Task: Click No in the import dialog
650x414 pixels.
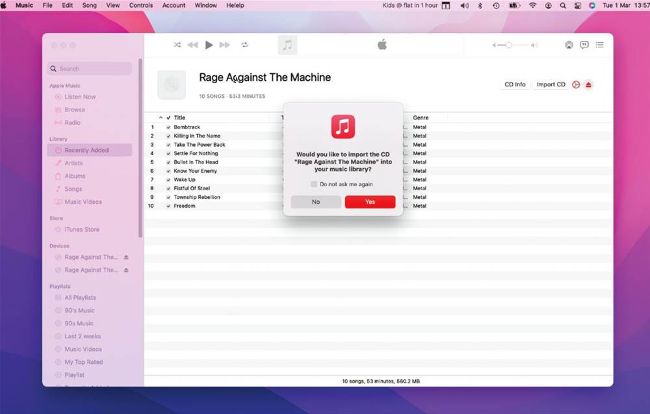Action: click(315, 202)
